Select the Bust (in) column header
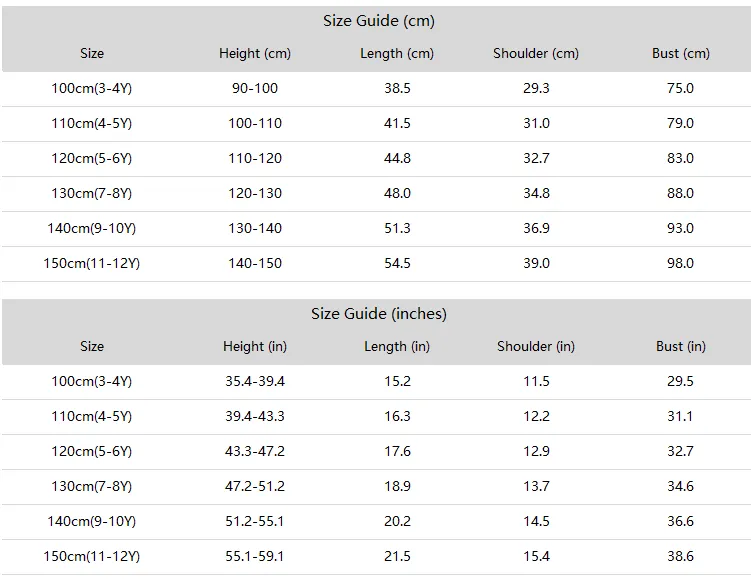 coord(681,347)
